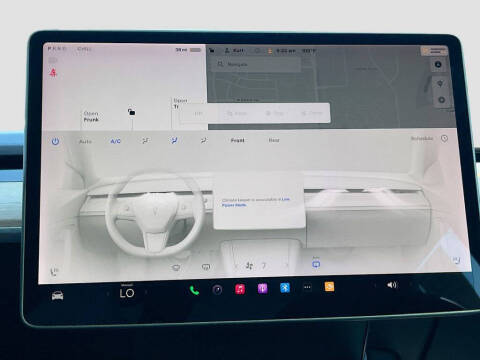This screenshot has width=480, height=360.
Task: Open the Trunk
Action: pyautogui.click(x=180, y=103)
